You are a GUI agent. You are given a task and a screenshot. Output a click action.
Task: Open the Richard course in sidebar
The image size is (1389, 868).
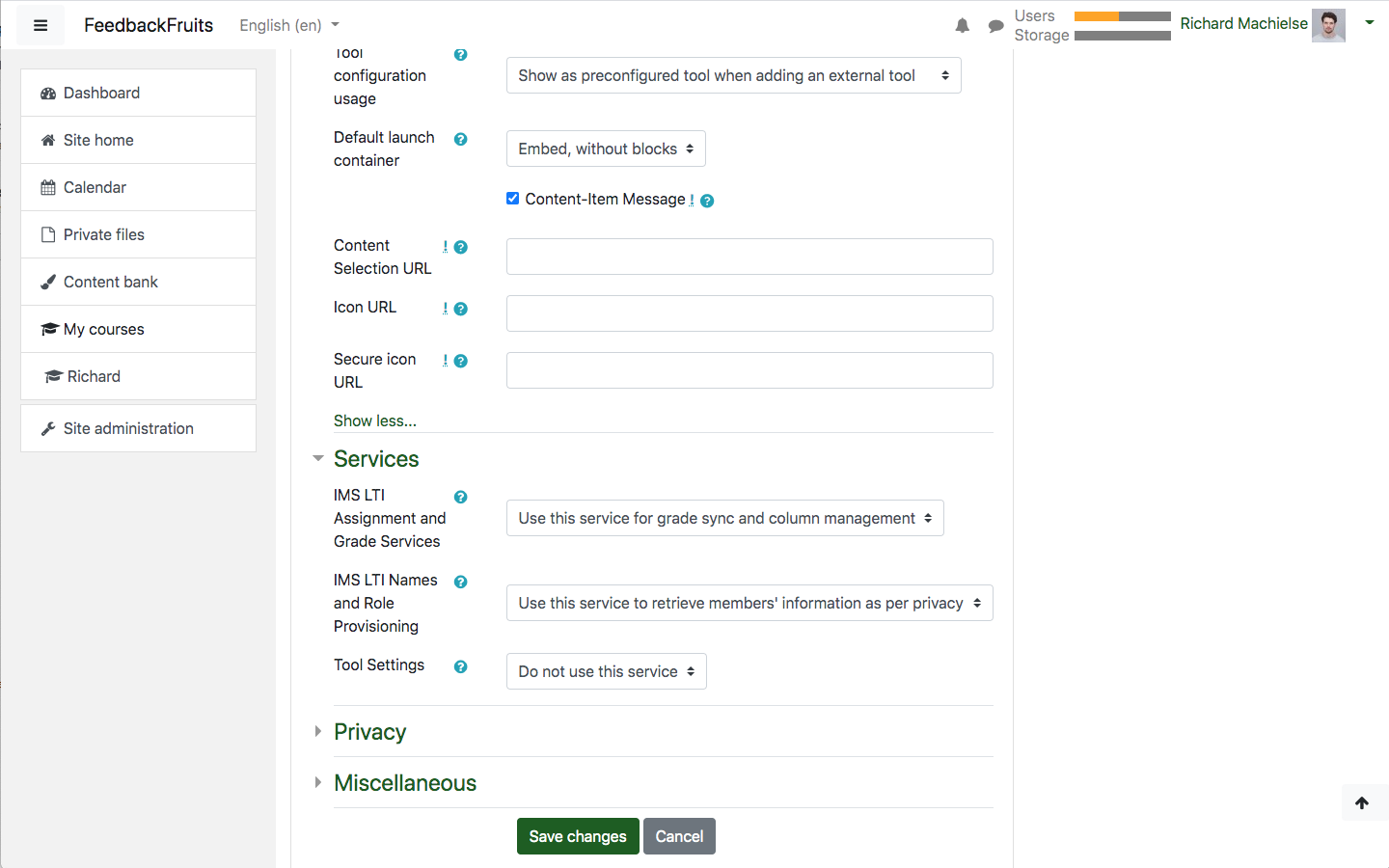tap(138, 376)
